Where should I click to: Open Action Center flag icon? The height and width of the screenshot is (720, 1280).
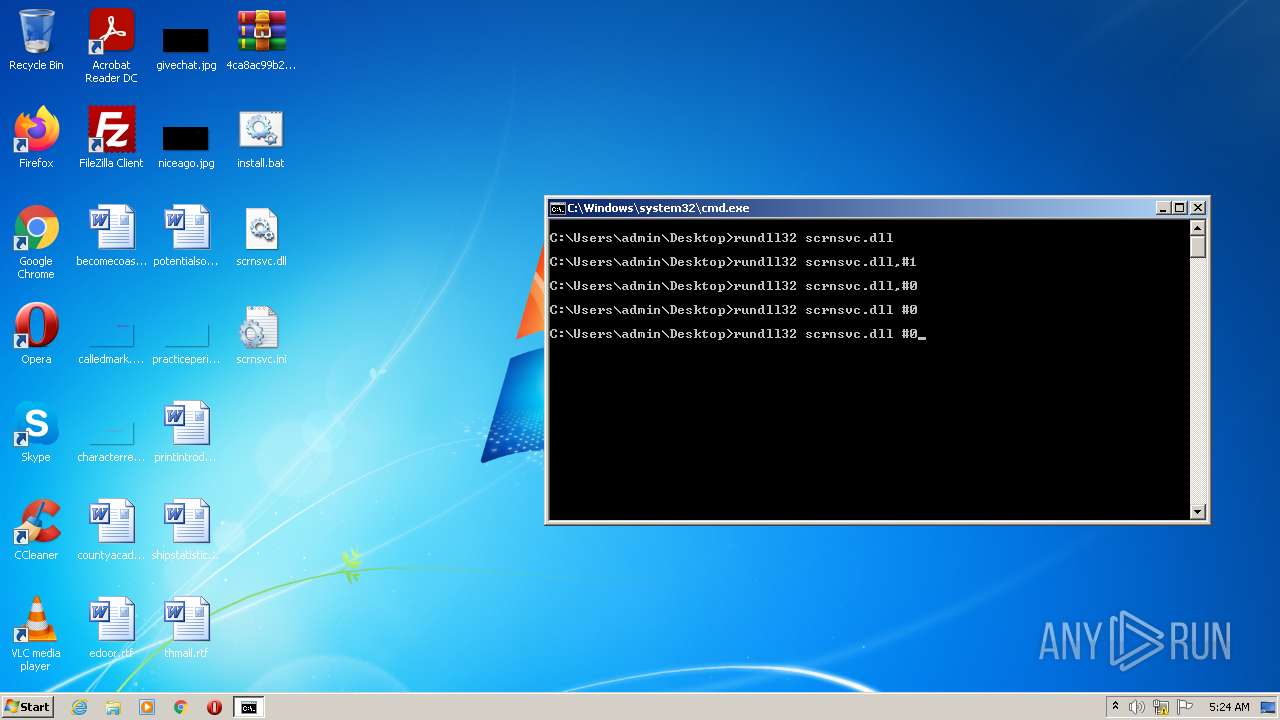click(1184, 707)
